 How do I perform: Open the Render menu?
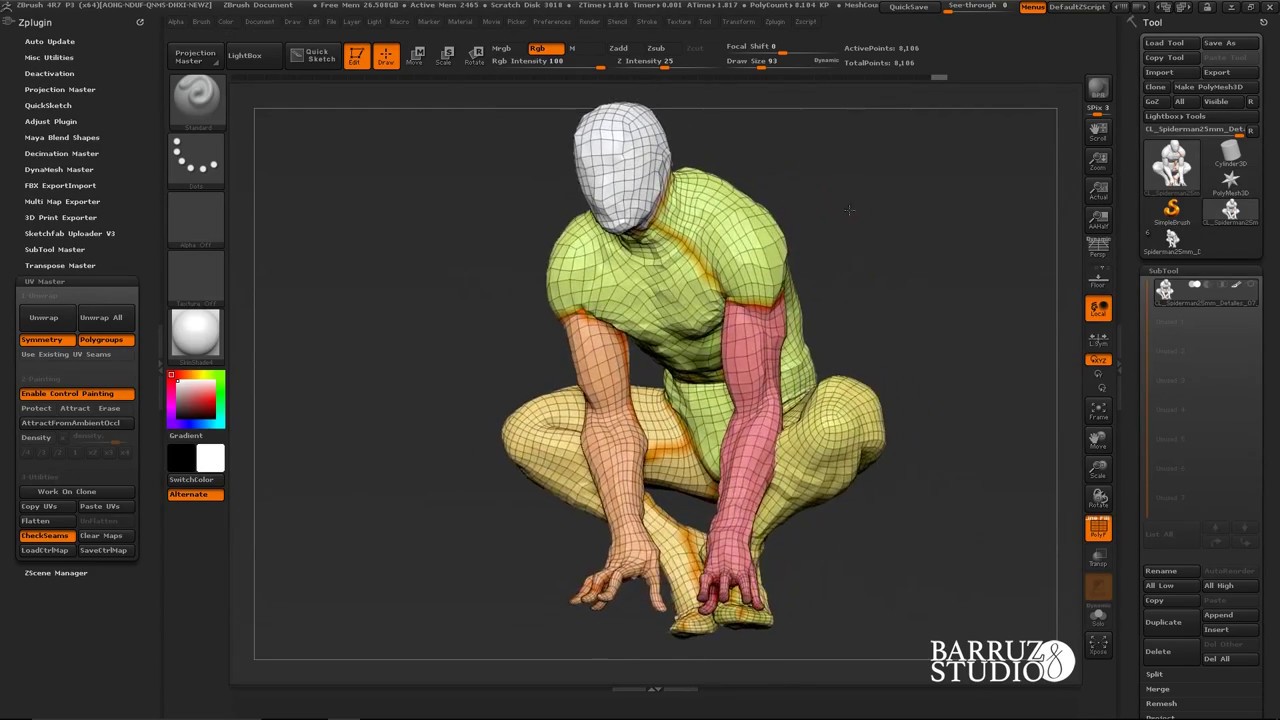(x=590, y=21)
